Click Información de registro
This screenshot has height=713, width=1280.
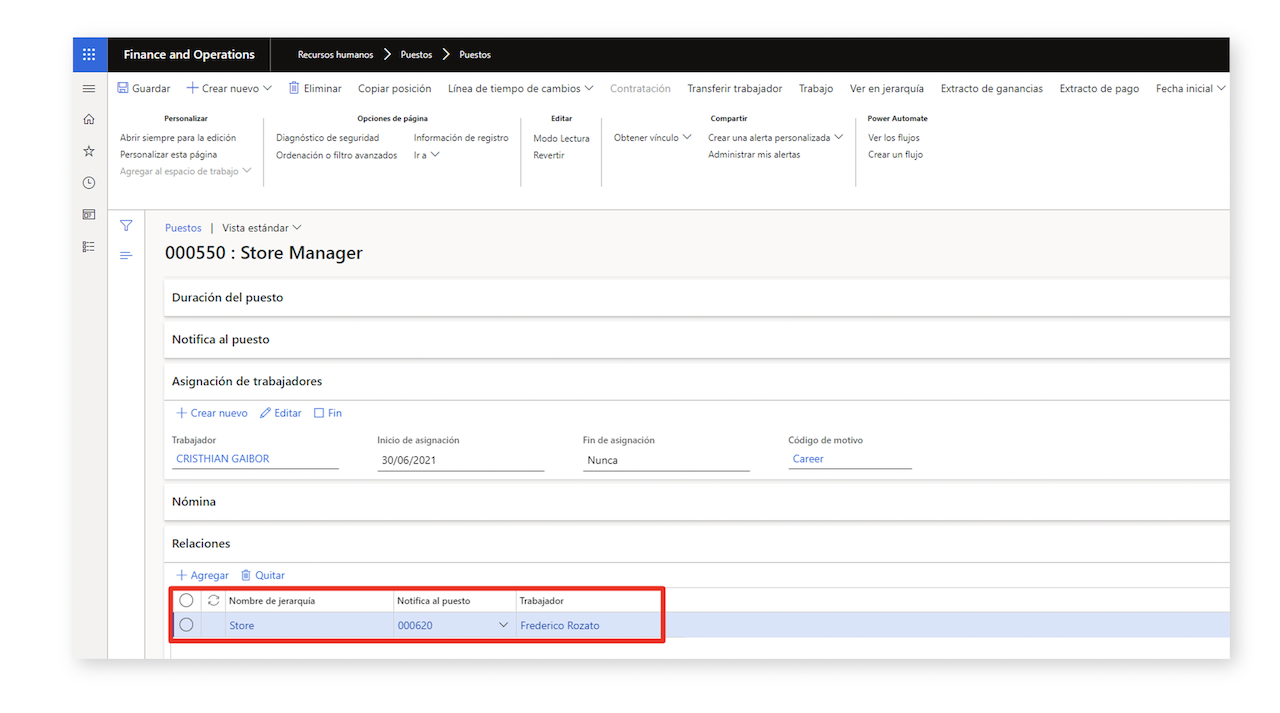coord(461,138)
